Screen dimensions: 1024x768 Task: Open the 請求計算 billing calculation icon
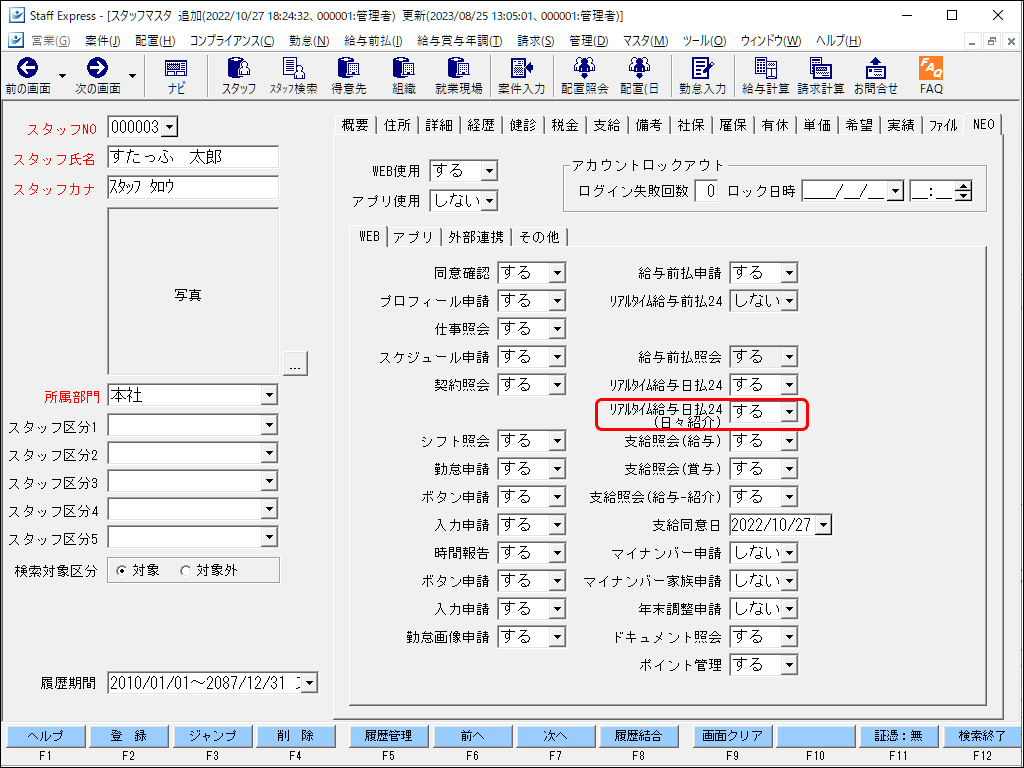pyautogui.click(x=821, y=74)
